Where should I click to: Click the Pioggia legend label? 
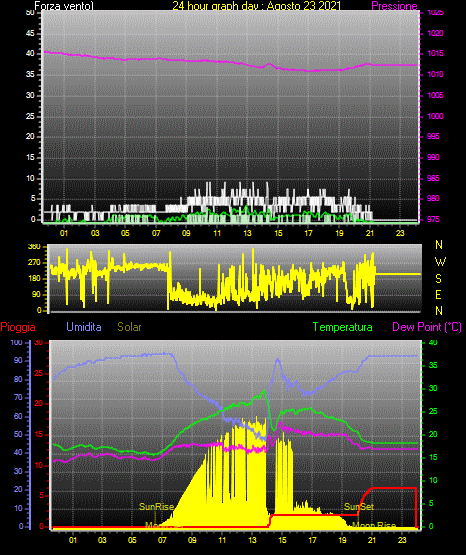pos(18,327)
